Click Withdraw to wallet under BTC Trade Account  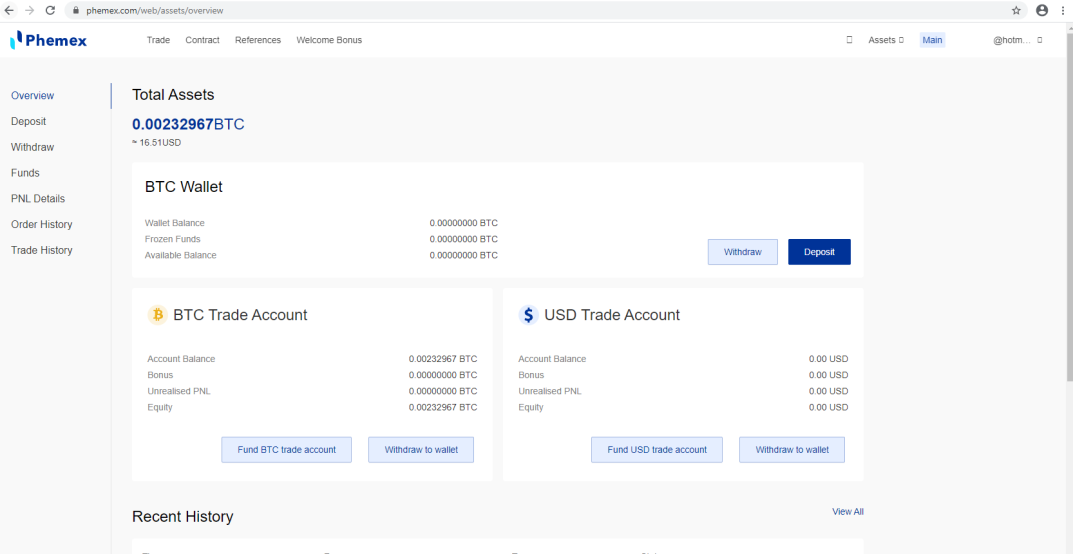tap(421, 450)
